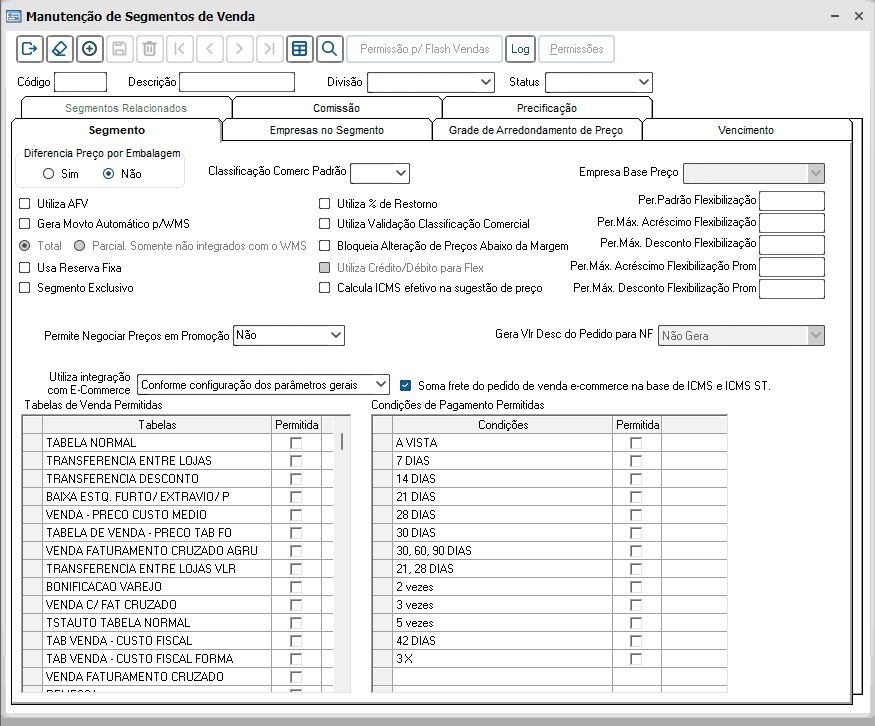Check Permitida for TABELA NORMAL row
The height and width of the screenshot is (726, 875).
coord(296,443)
